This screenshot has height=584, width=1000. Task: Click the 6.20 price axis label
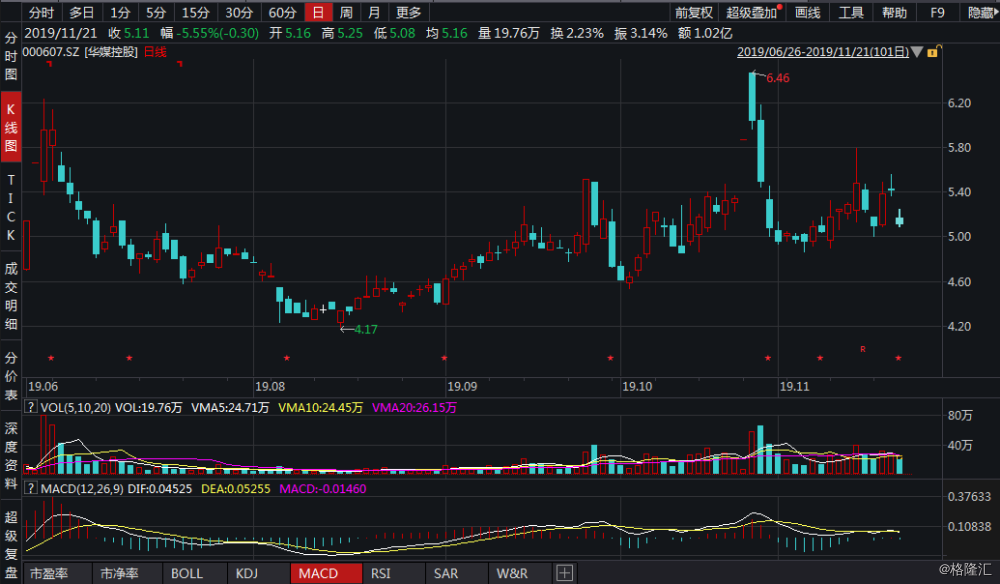[x=959, y=103]
